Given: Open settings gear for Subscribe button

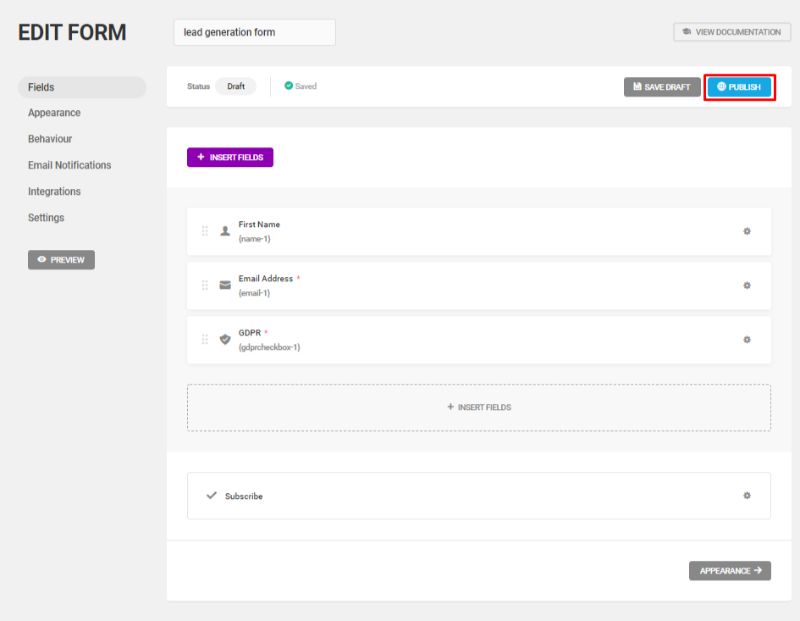Looking at the screenshot, I should (746, 495).
